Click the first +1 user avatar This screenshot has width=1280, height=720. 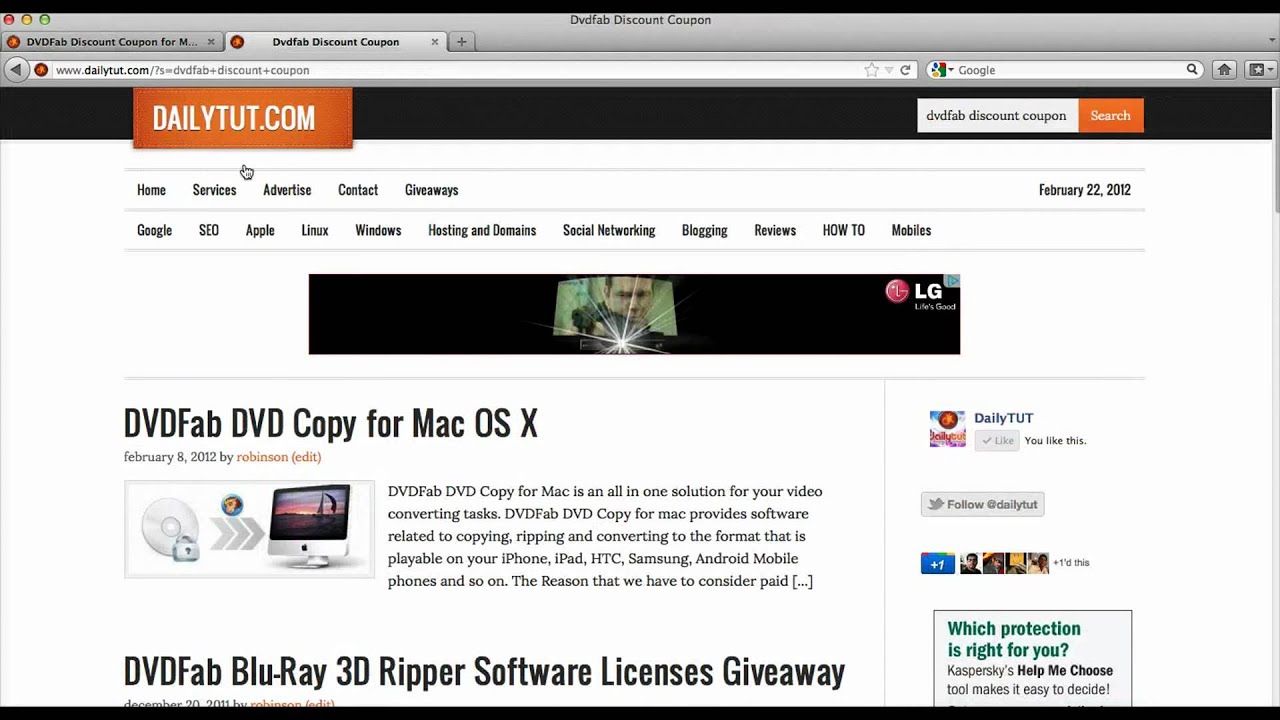click(x=970, y=563)
